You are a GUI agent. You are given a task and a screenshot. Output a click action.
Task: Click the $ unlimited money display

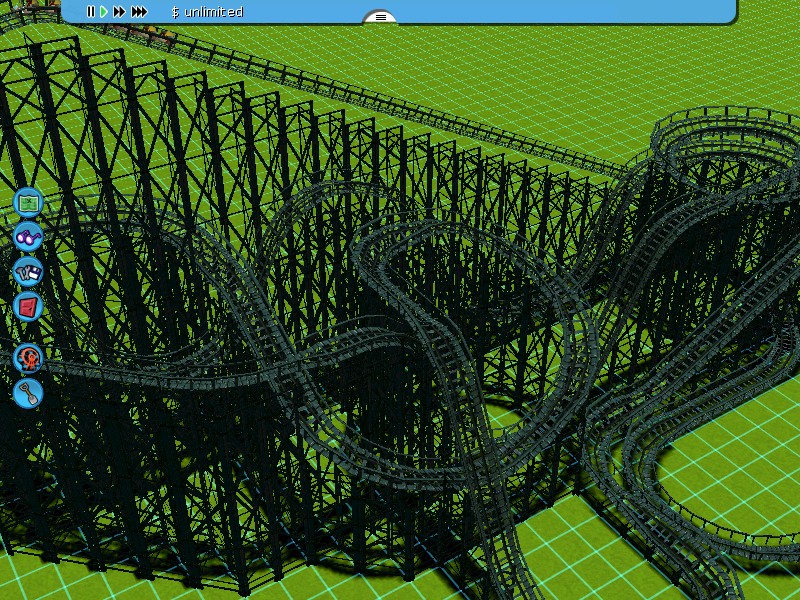tap(207, 12)
